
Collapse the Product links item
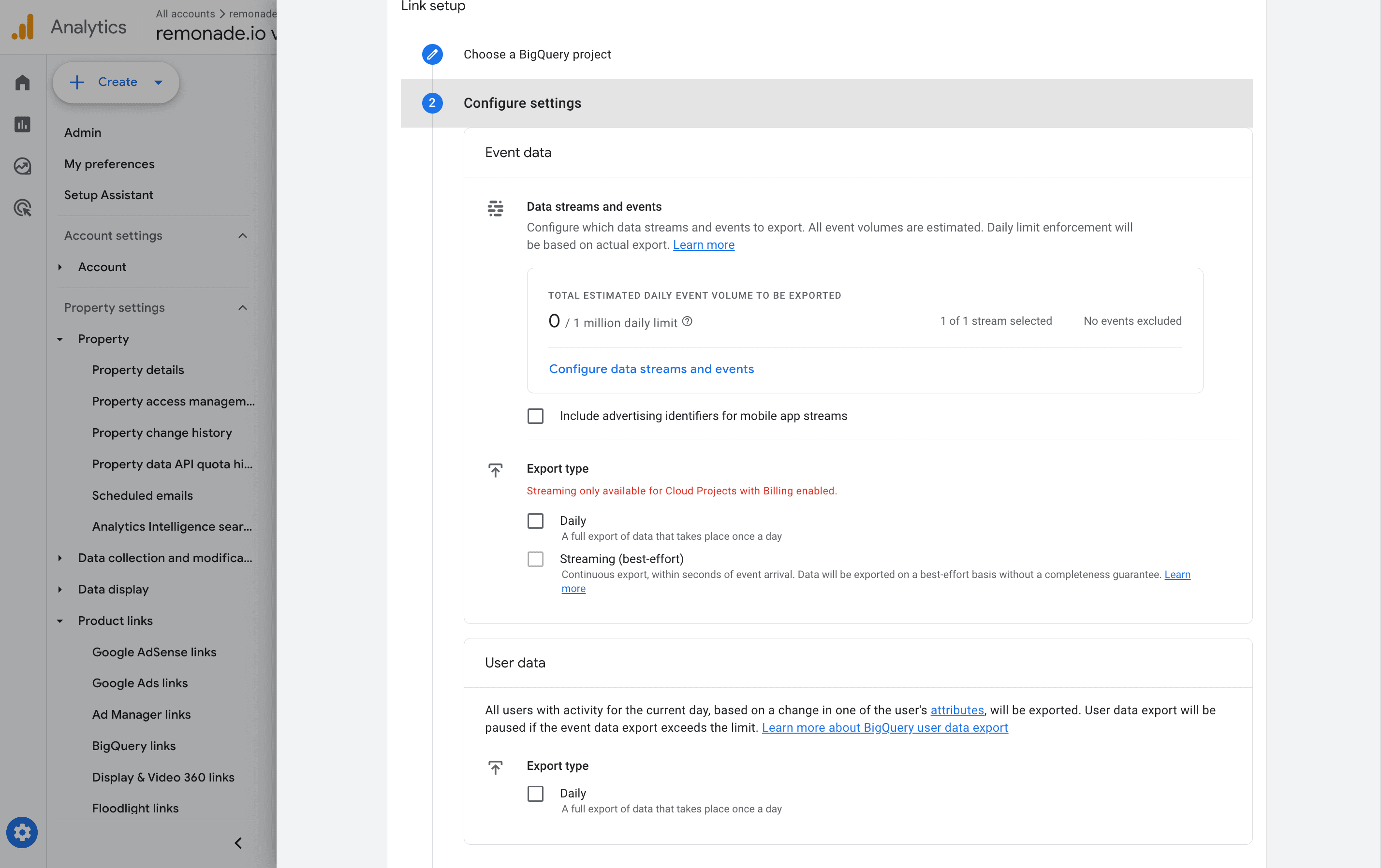(x=59, y=621)
